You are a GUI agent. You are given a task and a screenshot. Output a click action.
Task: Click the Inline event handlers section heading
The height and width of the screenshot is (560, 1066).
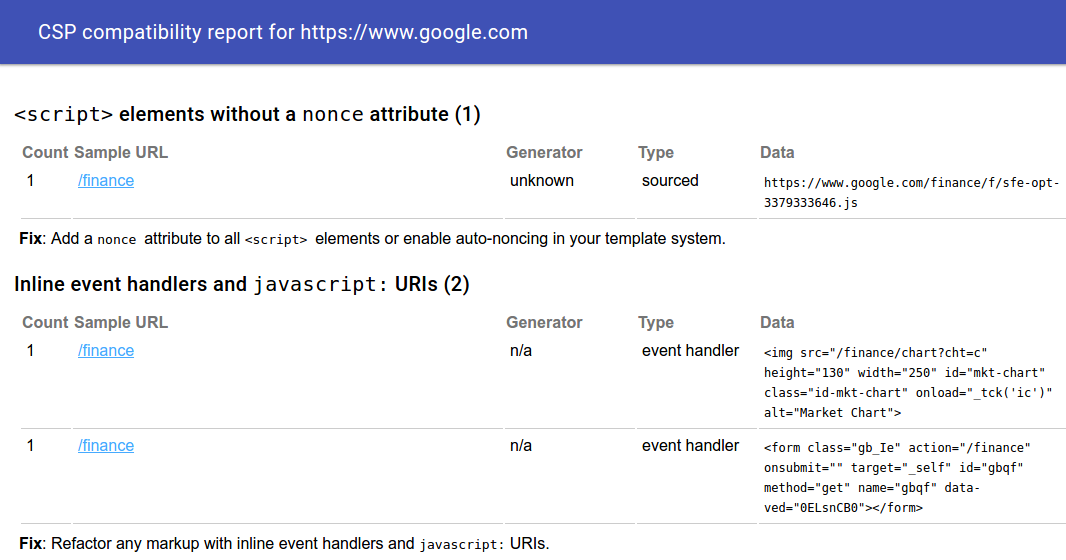point(241,285)
